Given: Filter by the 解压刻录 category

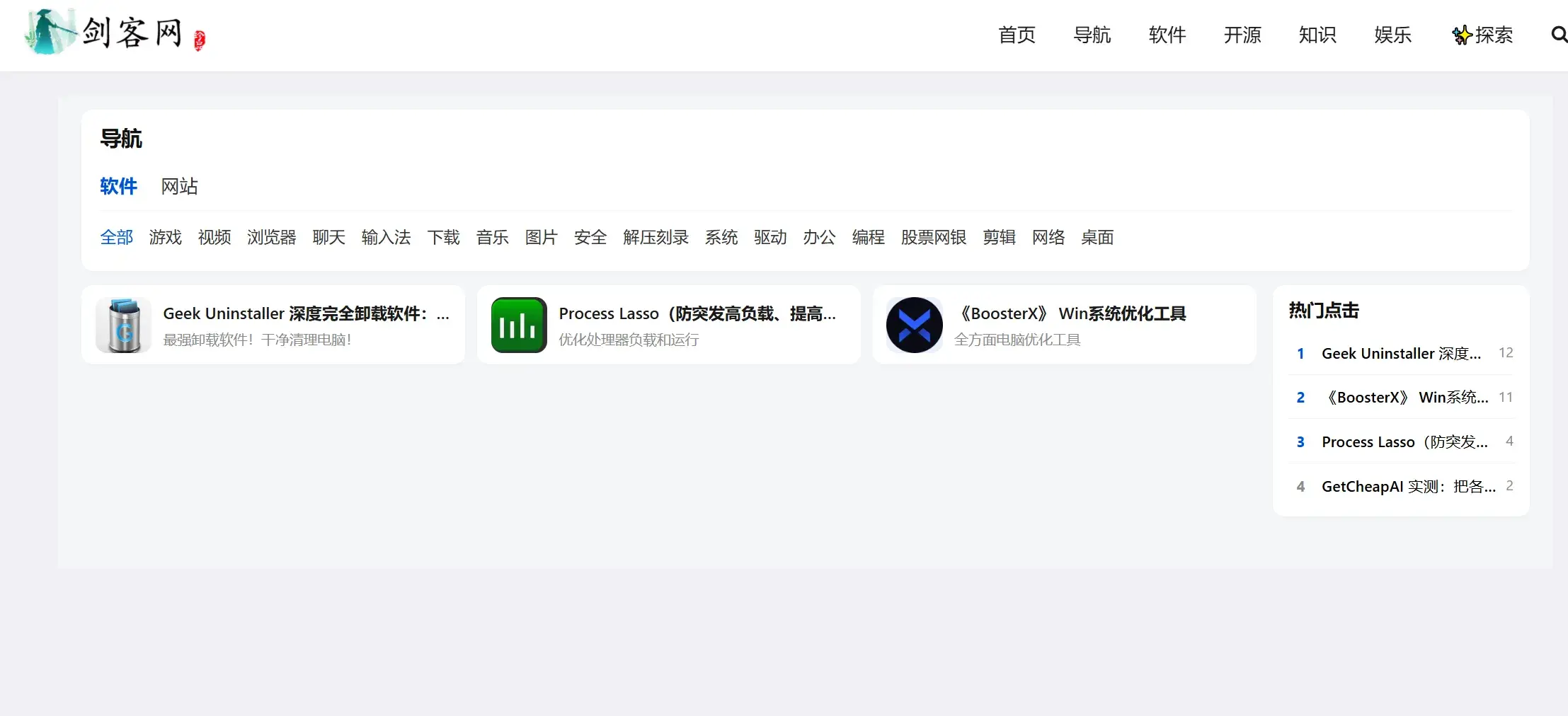Looking at the screenshot, I should [x=656, y=237].
